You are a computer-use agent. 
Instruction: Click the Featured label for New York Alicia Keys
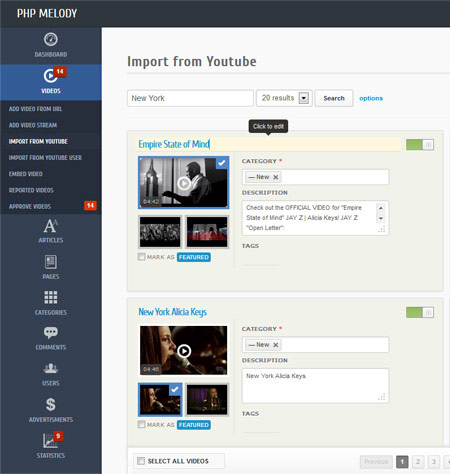pyautogui.click(x=194, y=425)
